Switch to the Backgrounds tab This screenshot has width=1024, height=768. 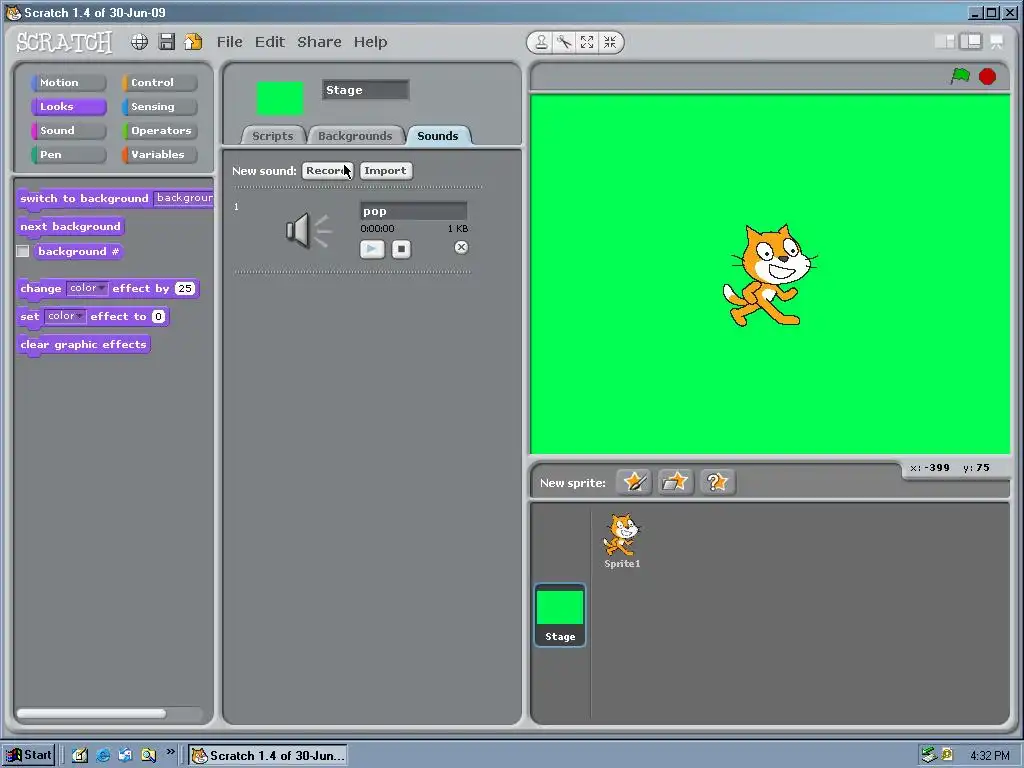[355, 136]
